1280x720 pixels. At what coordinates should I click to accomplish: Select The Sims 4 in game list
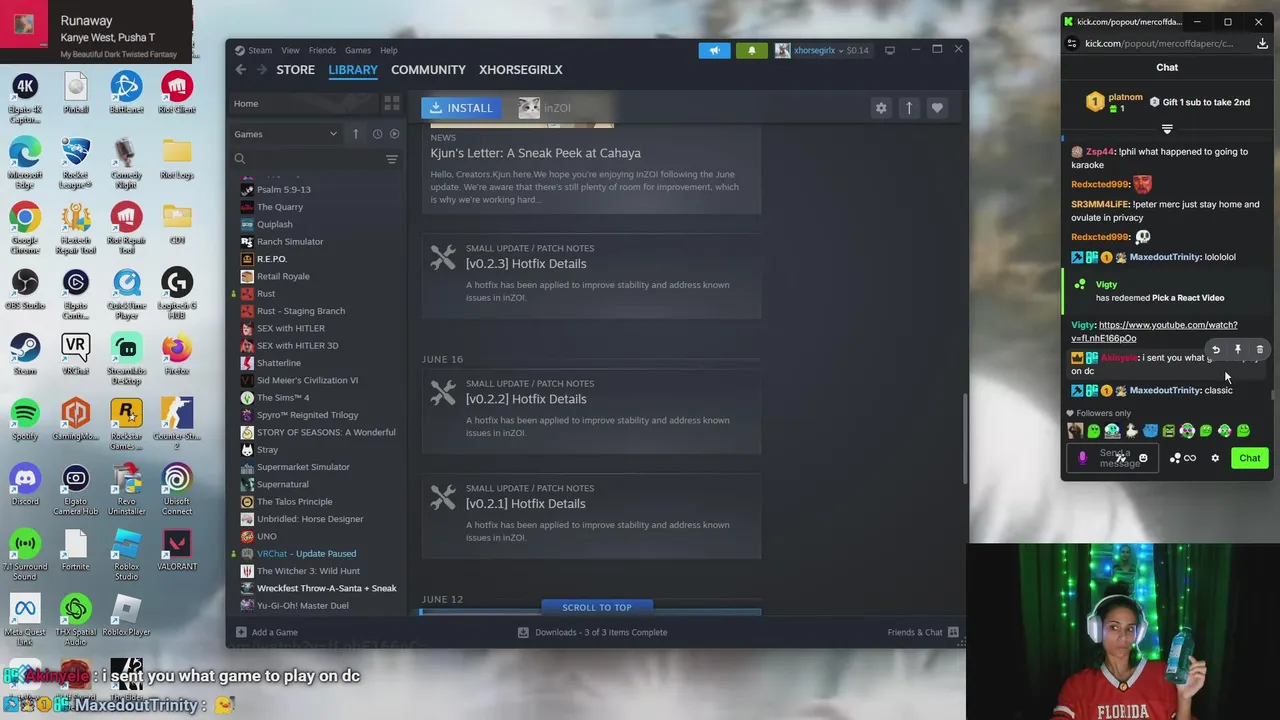click(x=283, y=397)
